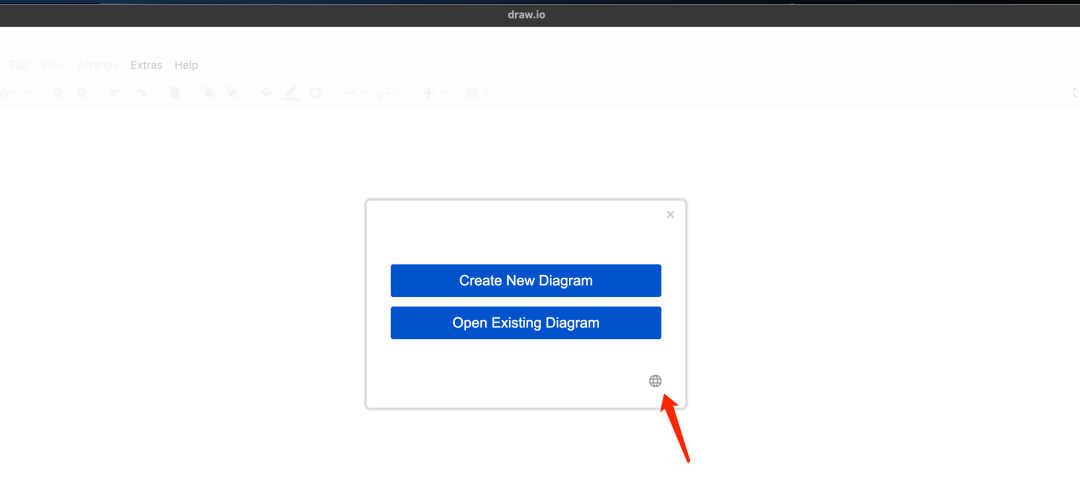Click the Undo arrow icon
Screen dimensions: 1080x500
pos(116,93)
